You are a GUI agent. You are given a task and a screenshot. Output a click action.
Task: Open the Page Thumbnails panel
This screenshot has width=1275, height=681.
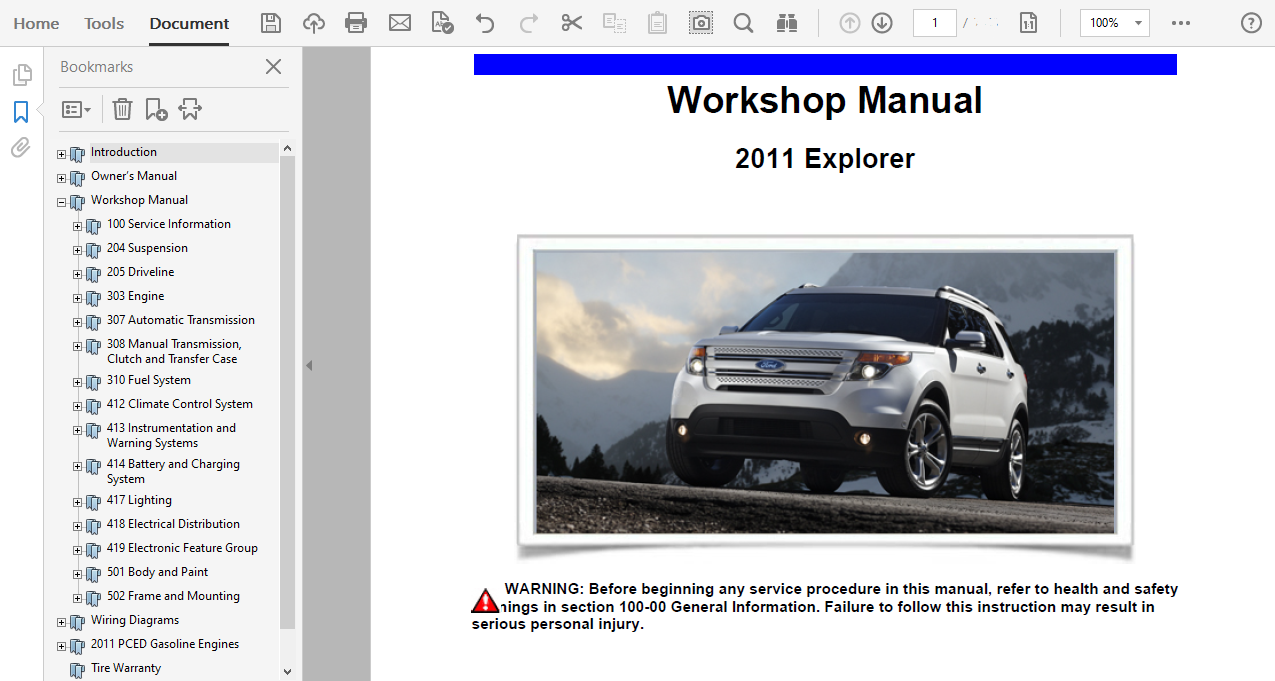tap(22, 72)
